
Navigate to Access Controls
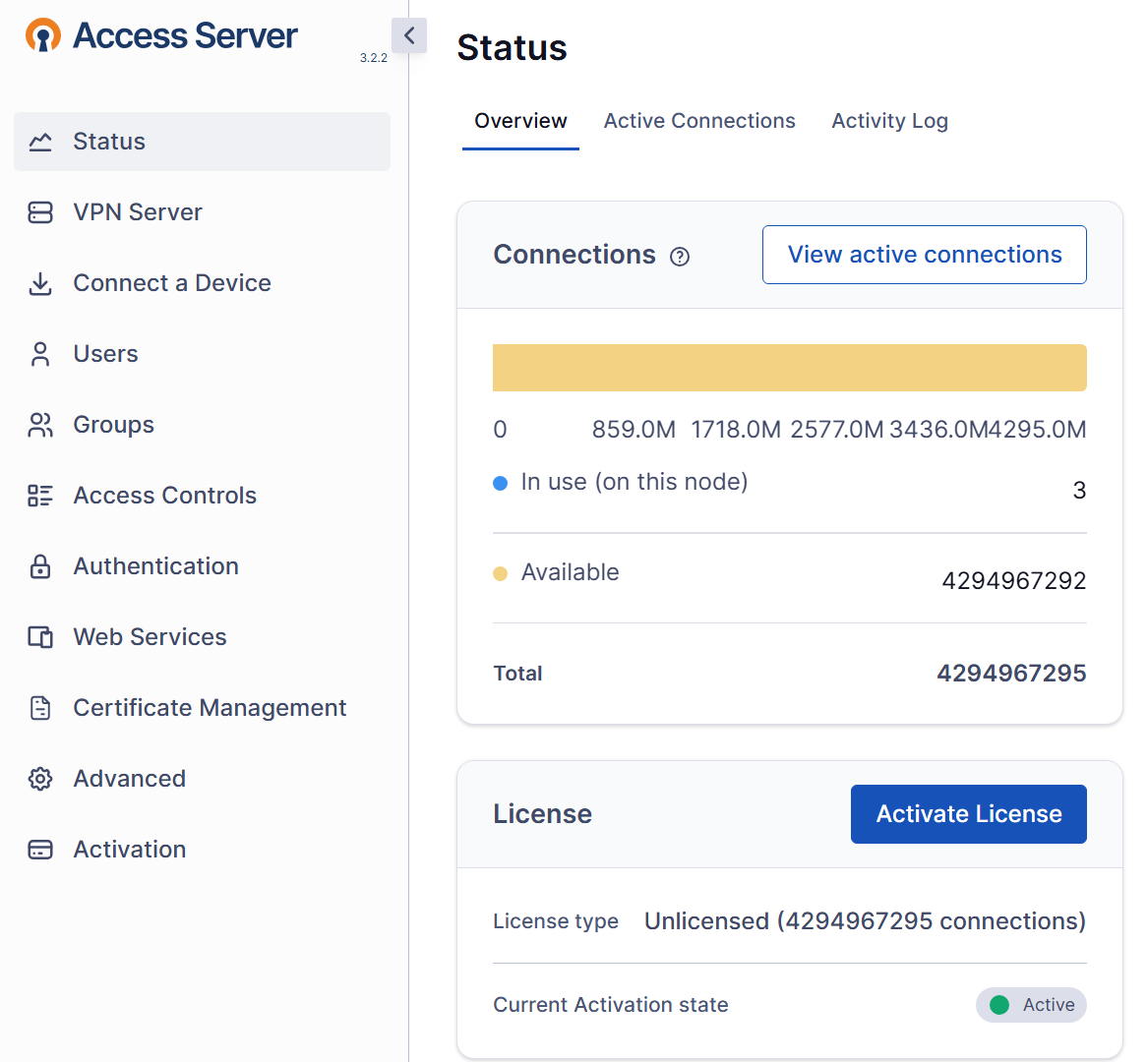[x=202, y=496]
